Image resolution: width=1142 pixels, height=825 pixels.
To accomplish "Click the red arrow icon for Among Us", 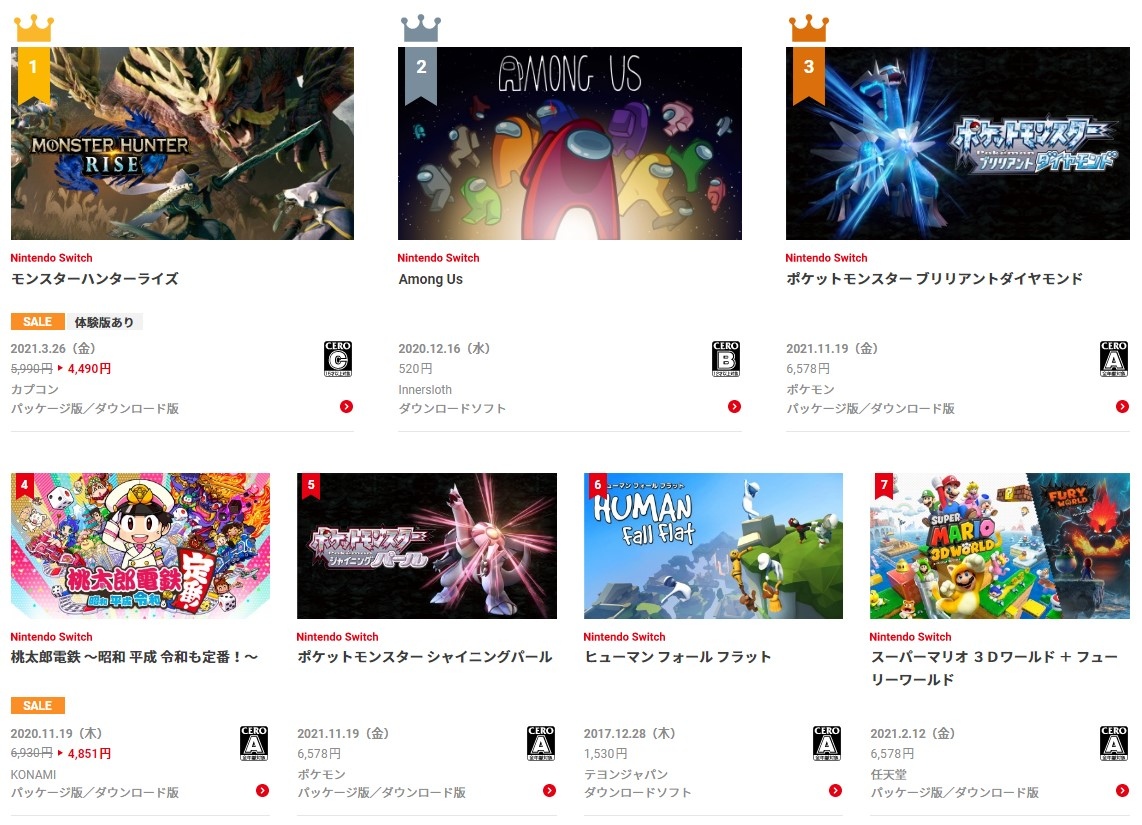I will [734, 406].
